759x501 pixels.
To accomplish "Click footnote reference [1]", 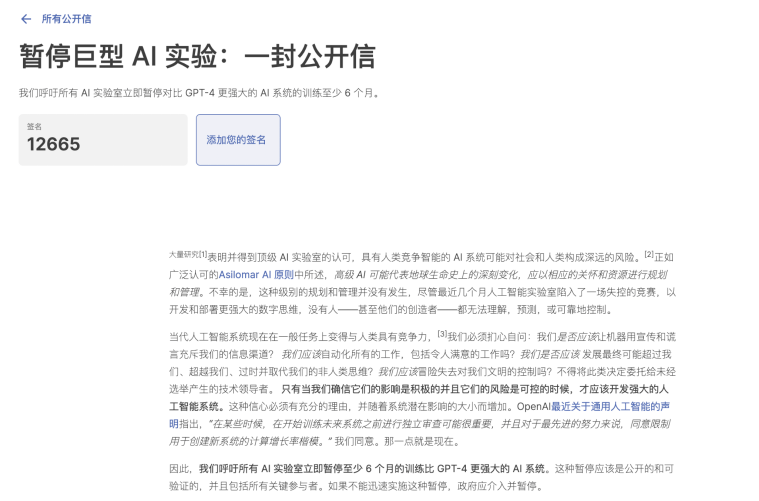I will (203, 254).
